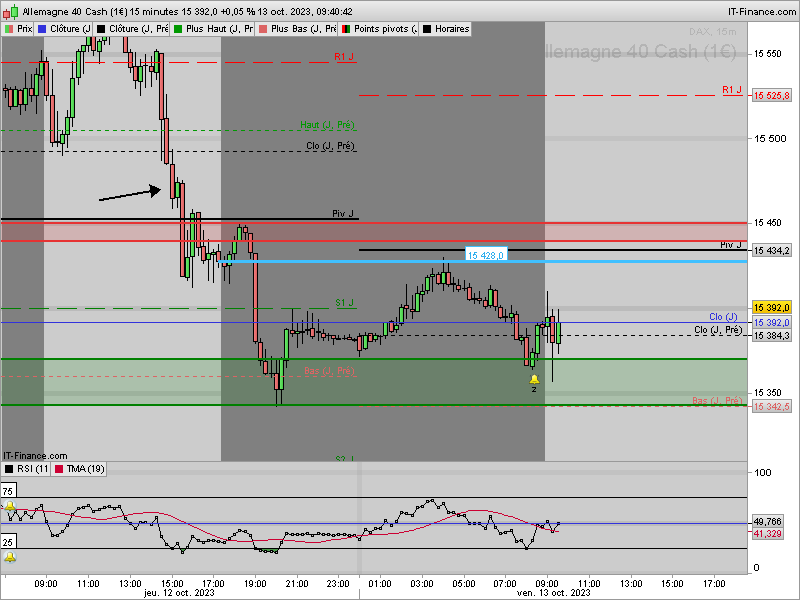Image resolution: width=800 pixels, height=600 pixels.
Task: Click the 21:00 time axis label
Action: coord(297,583)
